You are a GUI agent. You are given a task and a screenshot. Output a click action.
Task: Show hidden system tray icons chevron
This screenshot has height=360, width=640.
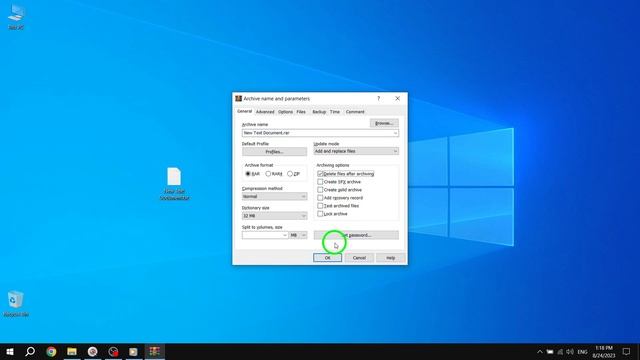coord(540,352)
